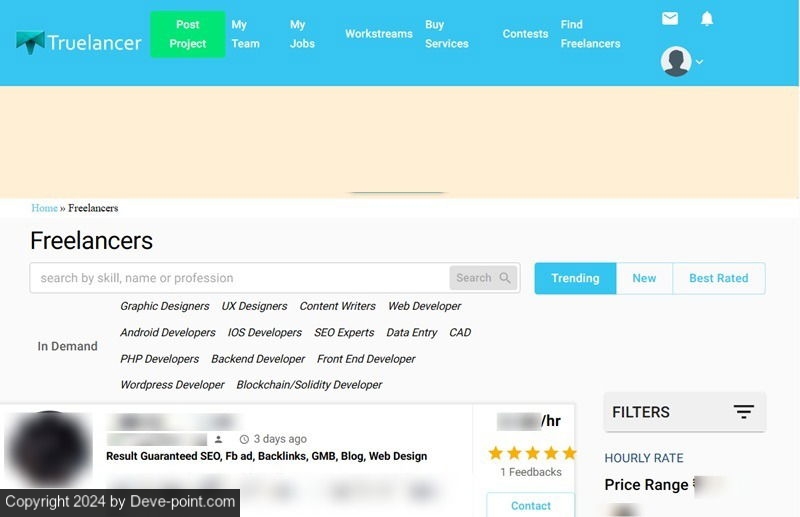Expand the account menu chevron
This screenshot has height=517, width=800.
point(700,62)
